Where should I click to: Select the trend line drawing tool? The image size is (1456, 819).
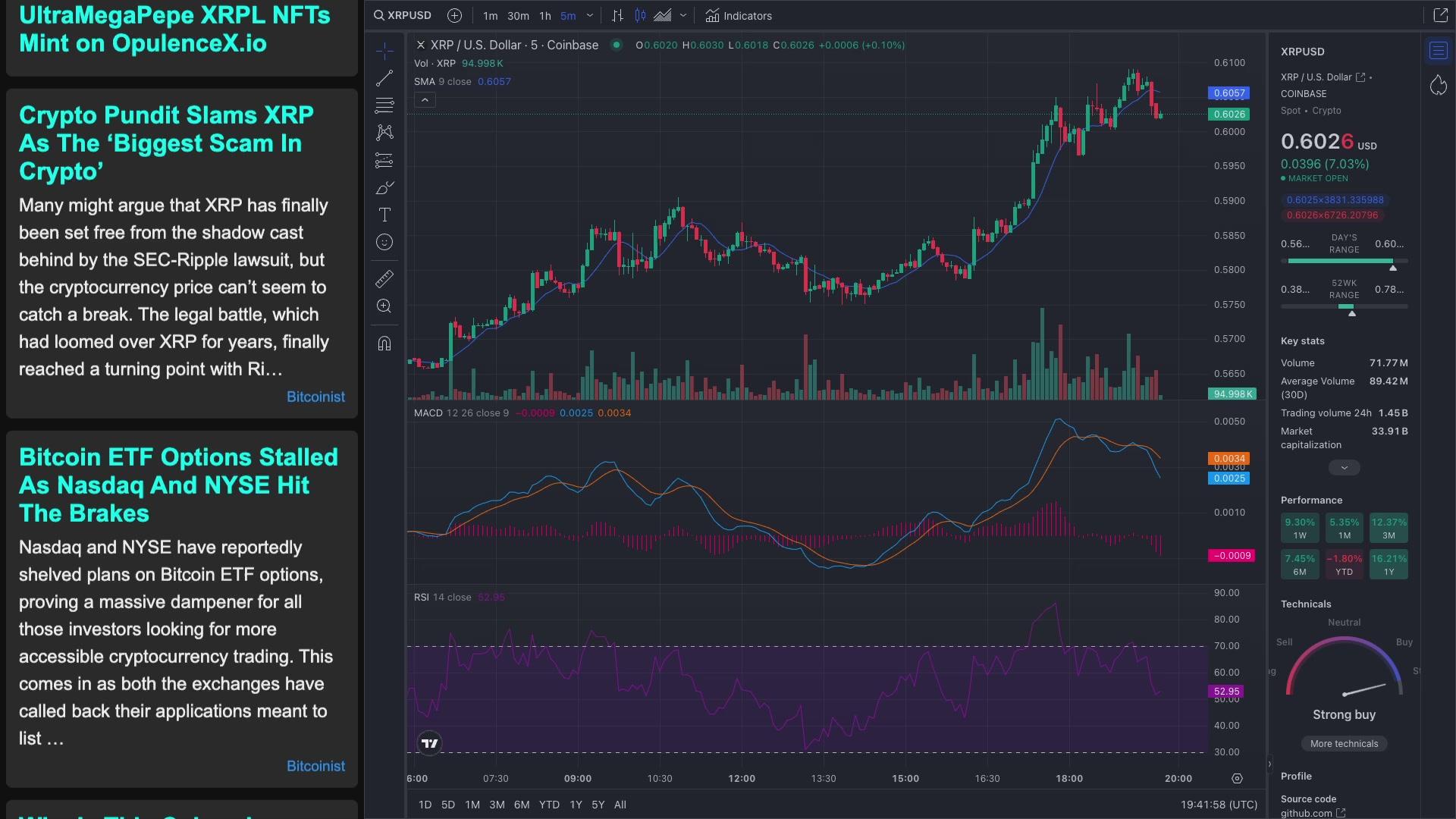coord(384,78)
